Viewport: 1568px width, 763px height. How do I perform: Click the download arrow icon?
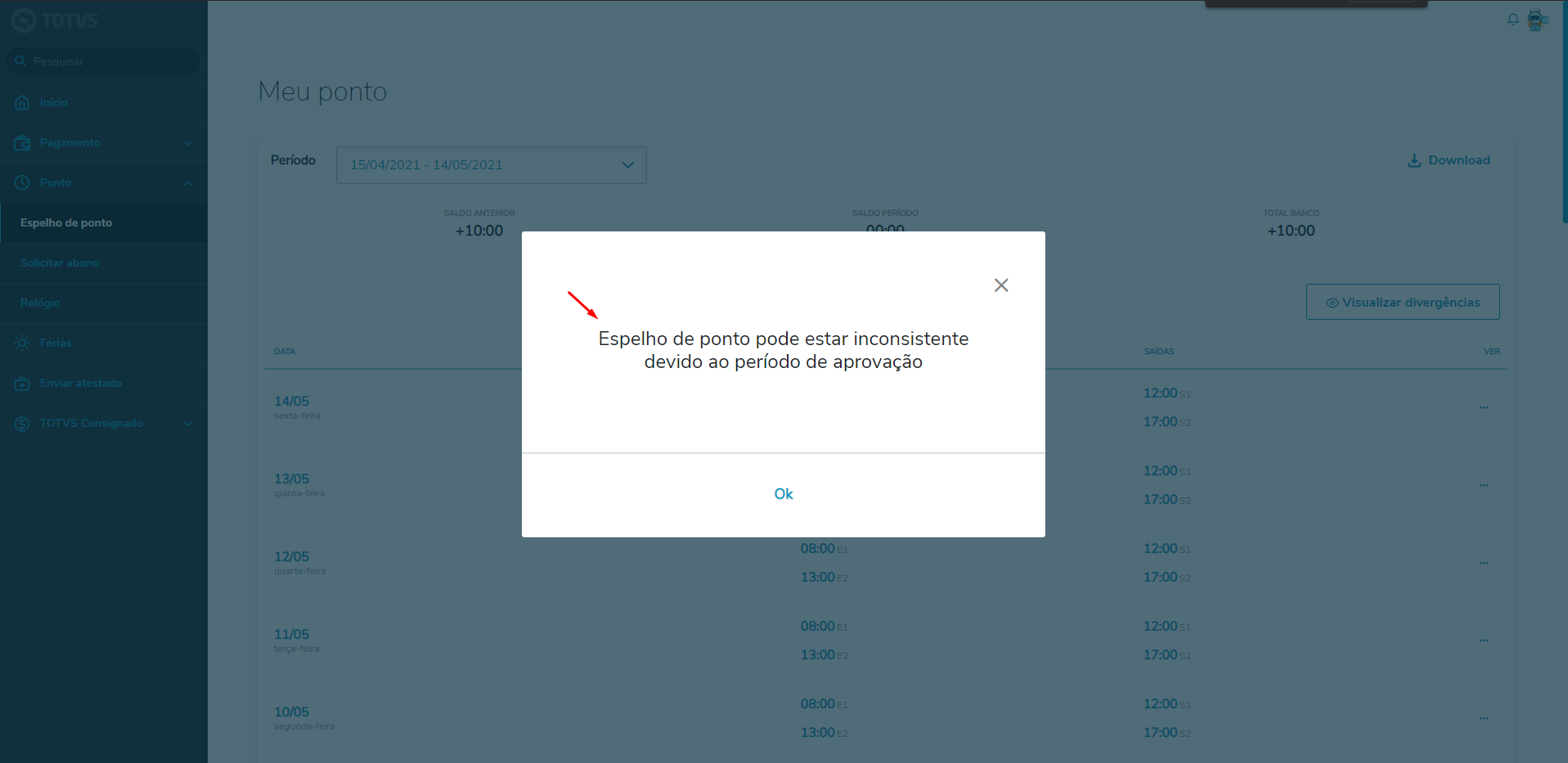coord(1414,160)
